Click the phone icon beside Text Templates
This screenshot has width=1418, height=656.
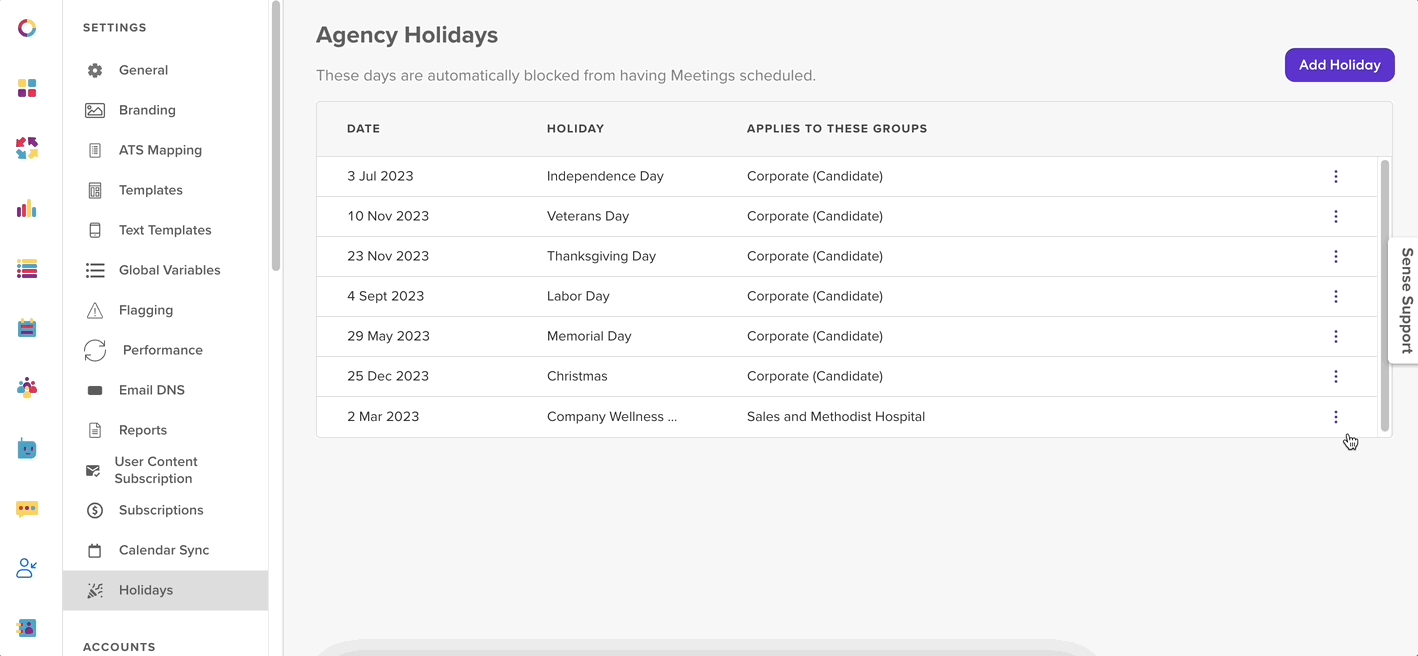point(95,230)
